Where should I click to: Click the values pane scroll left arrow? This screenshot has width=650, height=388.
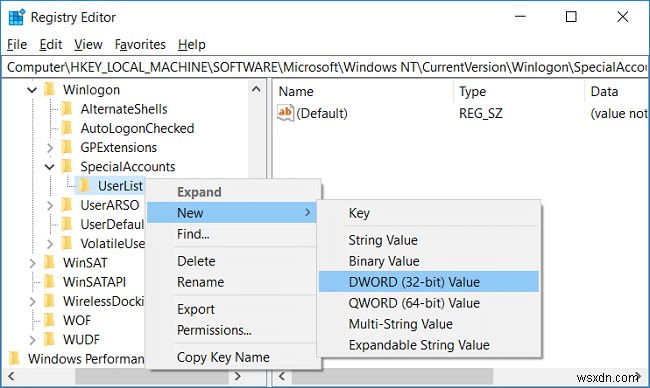coord(282,376)
